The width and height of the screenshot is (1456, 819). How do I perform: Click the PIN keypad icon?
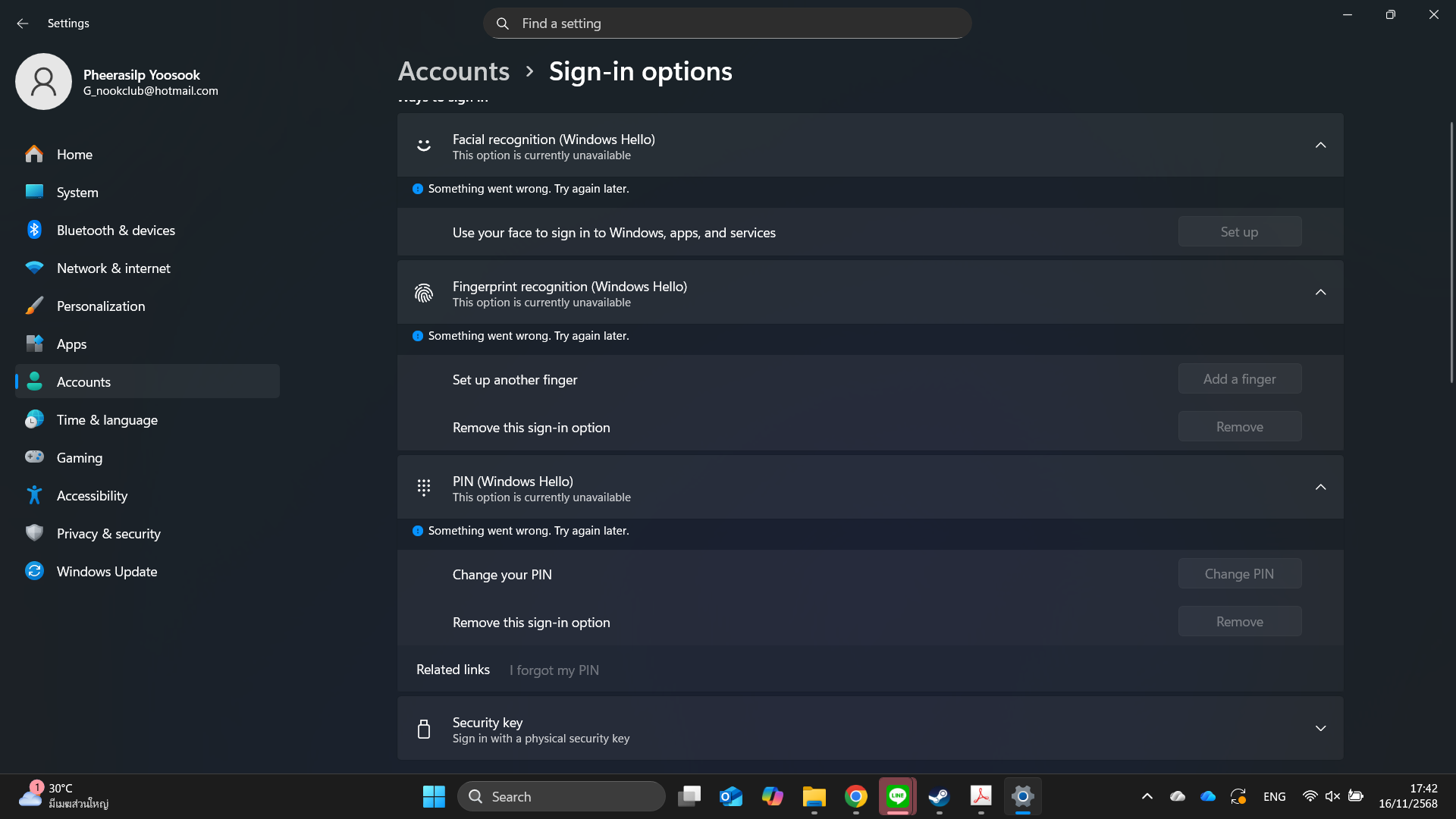click(x=424, y=488)
